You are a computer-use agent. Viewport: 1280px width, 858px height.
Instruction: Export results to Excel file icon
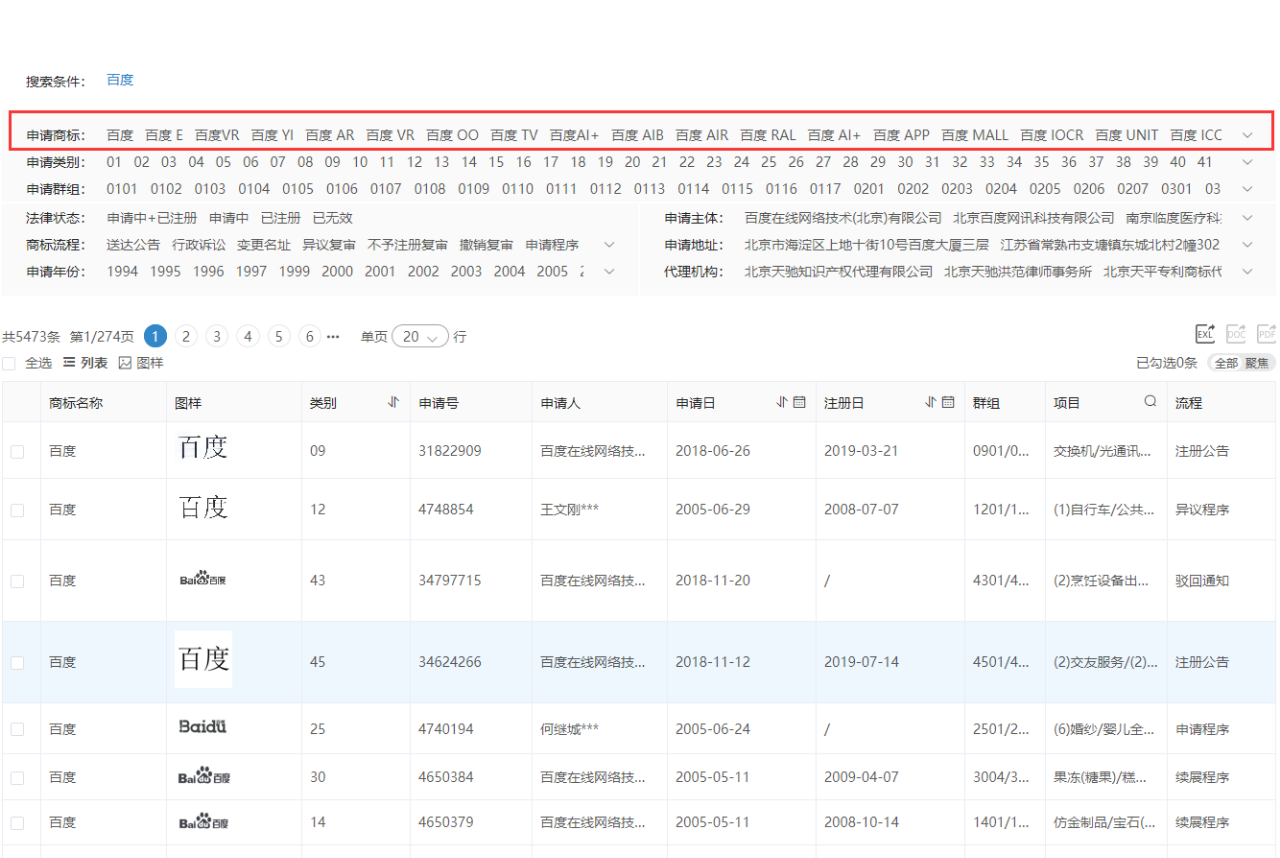1206,334
